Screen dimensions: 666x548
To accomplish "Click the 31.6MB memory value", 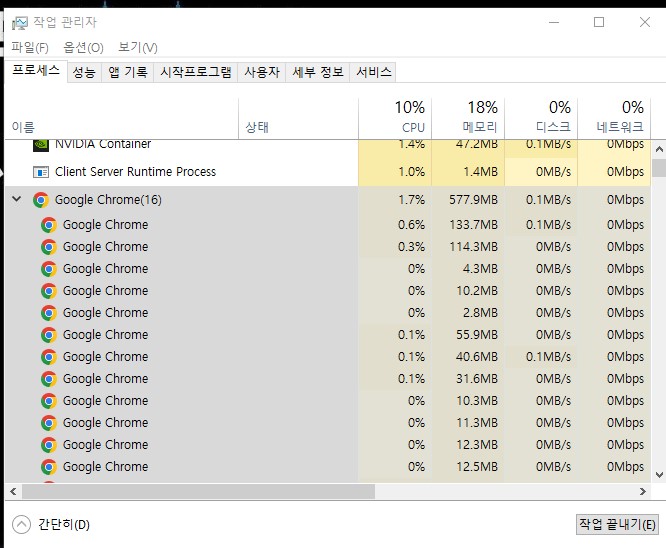I will pos(477,379).
